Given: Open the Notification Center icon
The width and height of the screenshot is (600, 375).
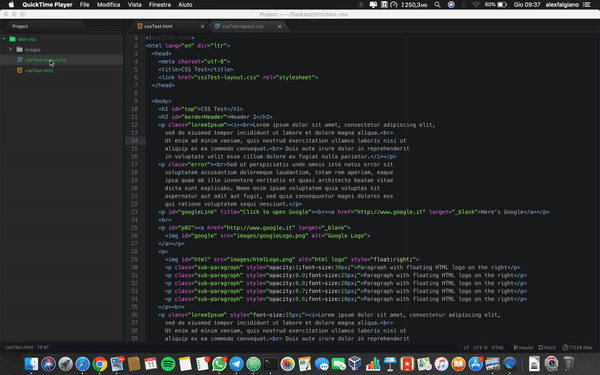Looking at the screenshot, I should coord(587,5).
